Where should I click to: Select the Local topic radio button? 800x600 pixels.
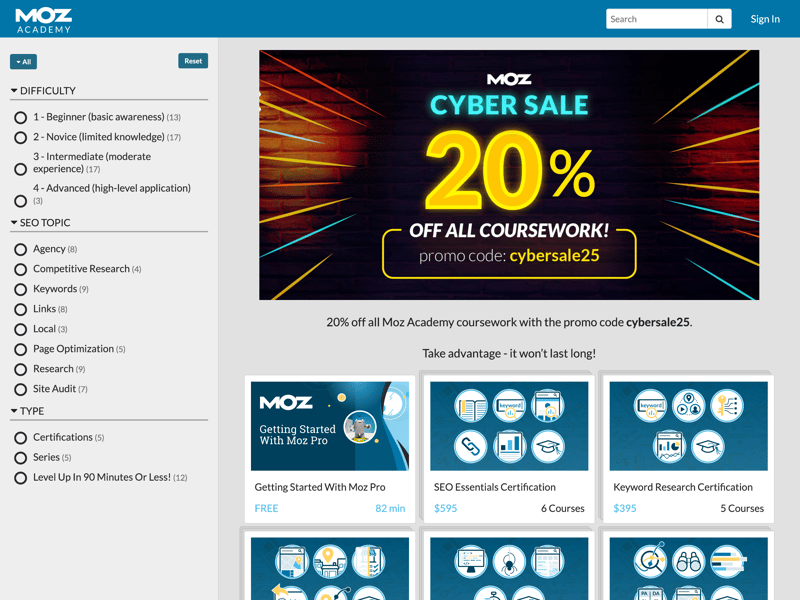click(x=20, y=330)
